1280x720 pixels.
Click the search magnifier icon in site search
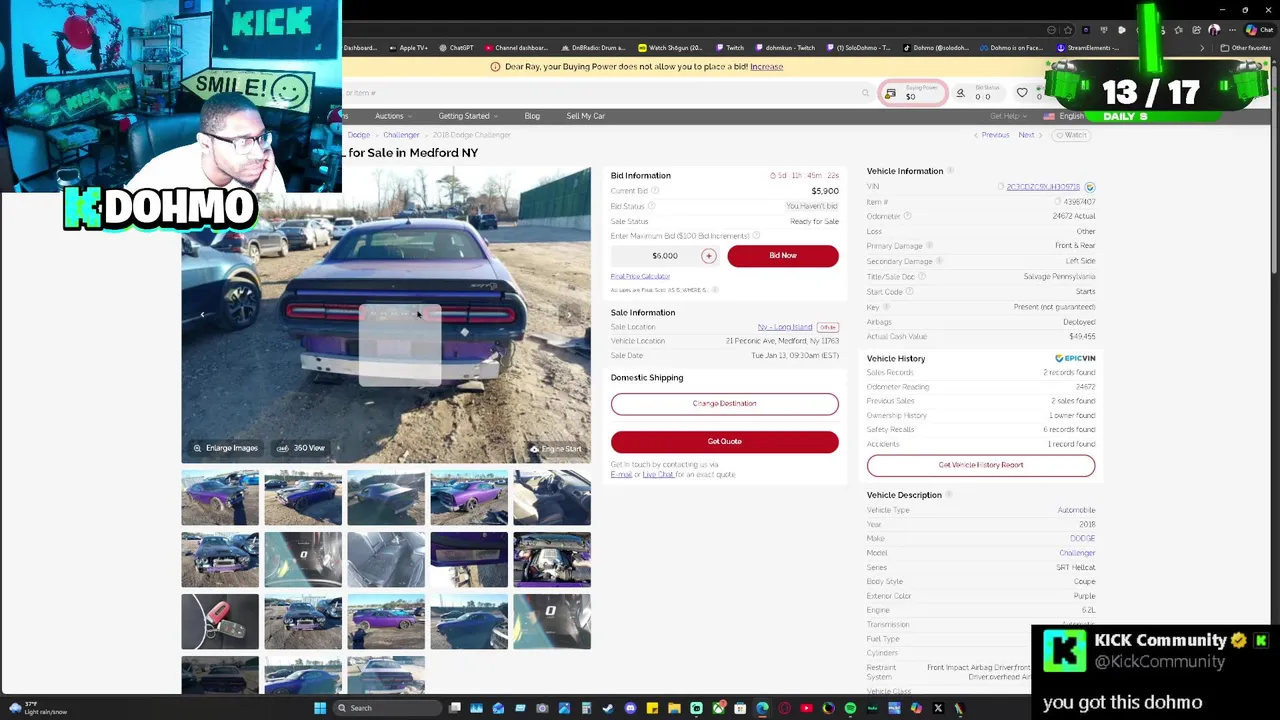(x=866, y=93)
